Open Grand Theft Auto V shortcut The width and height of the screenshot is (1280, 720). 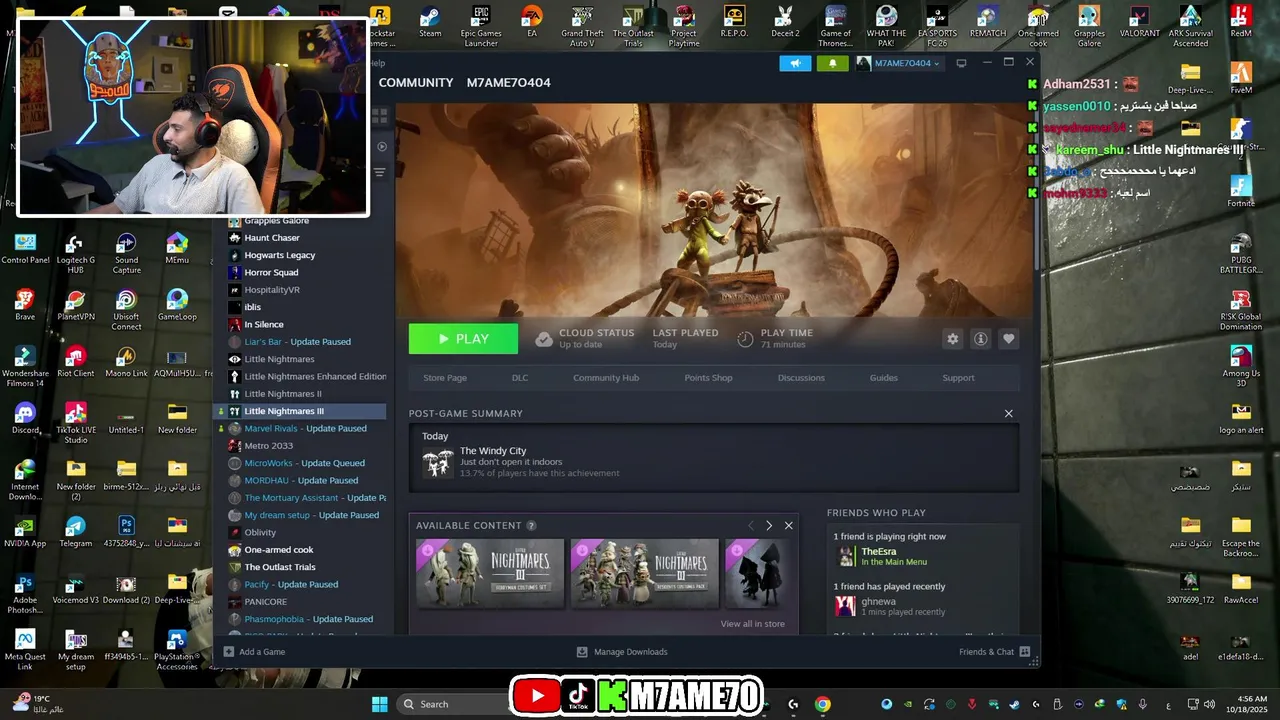(x=582, y=27)
